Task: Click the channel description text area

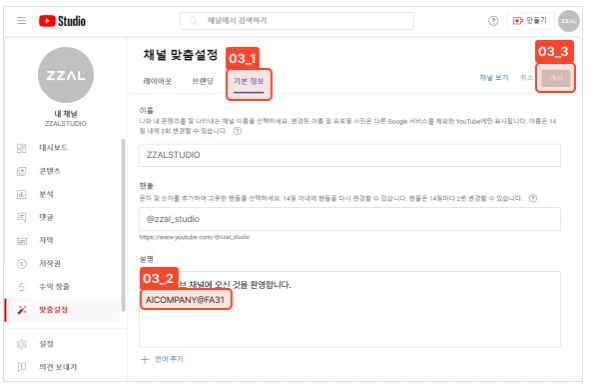Action: click(349, 310)
